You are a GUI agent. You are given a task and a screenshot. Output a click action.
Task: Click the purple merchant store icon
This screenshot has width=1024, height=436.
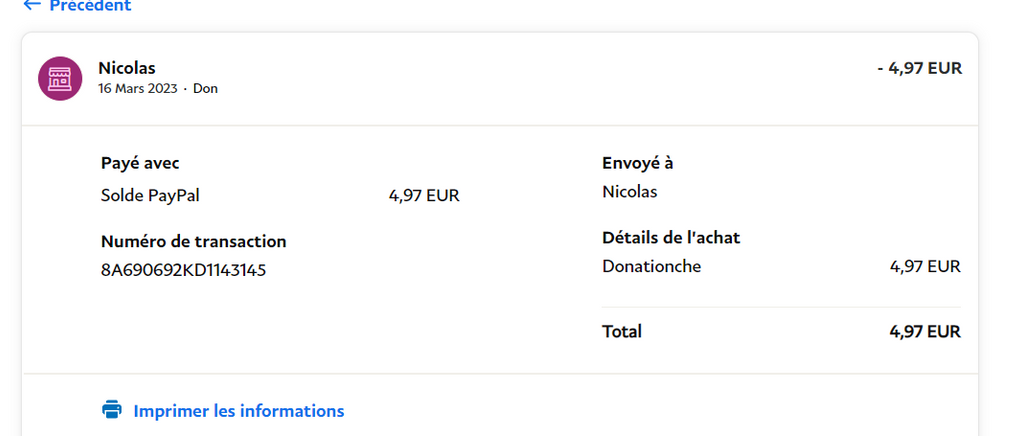[60, 78]
